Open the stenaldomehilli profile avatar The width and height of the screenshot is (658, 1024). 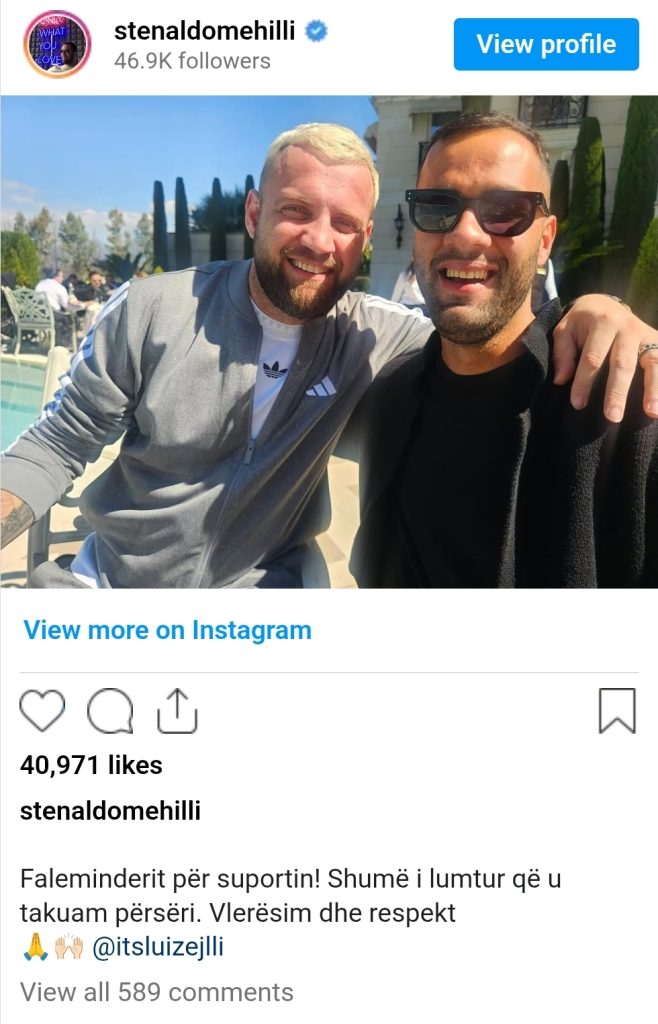point(57,44)
